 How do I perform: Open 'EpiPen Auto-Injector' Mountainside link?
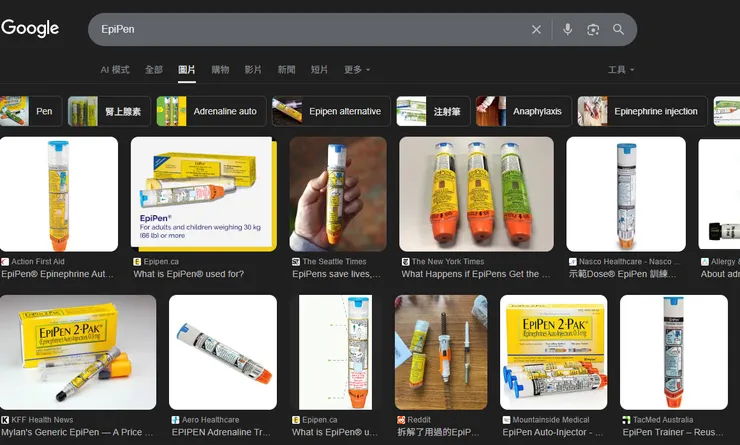pos(553,432)
